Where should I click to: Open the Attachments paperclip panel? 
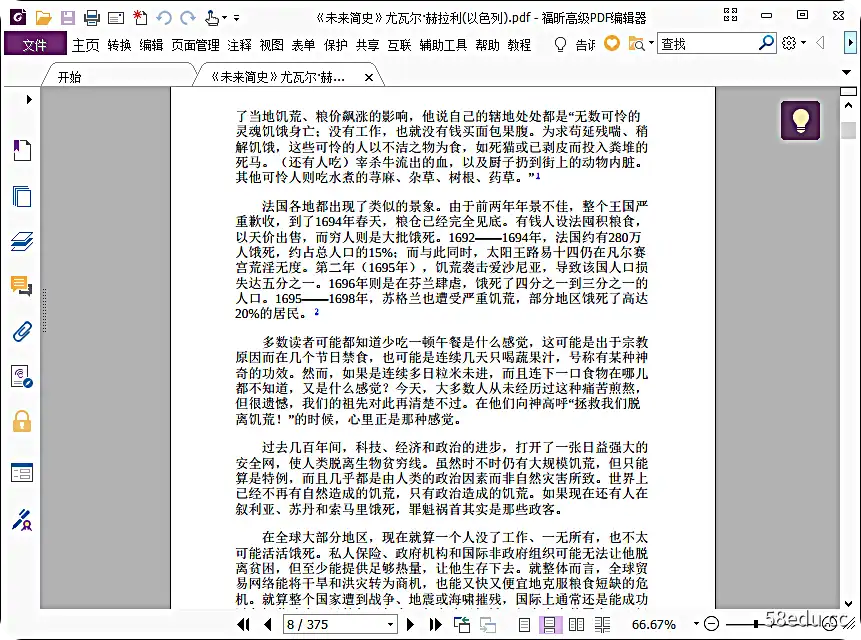(x=22, y=332)
